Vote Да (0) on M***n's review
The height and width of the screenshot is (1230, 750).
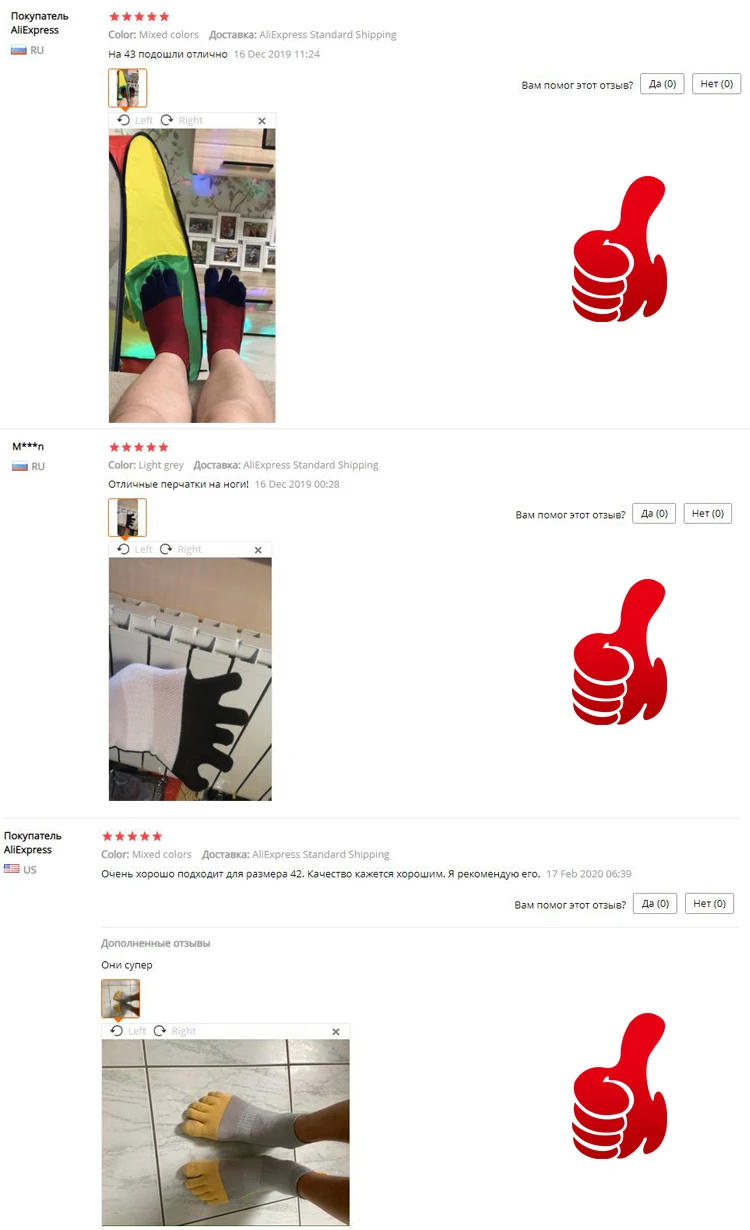point(654,513)
